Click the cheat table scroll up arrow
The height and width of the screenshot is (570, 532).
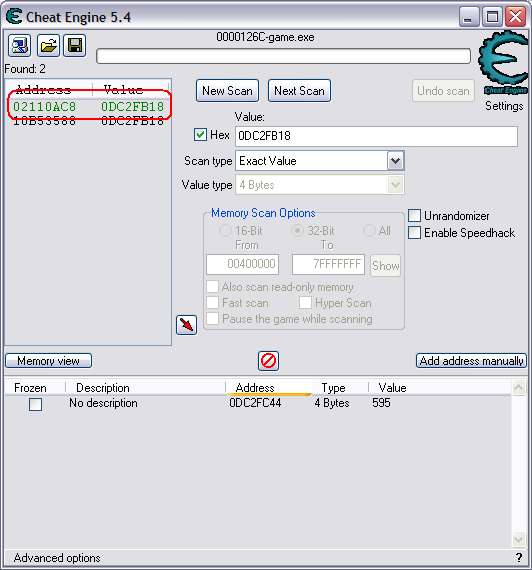pyautogui.click(x=519, y=388)
